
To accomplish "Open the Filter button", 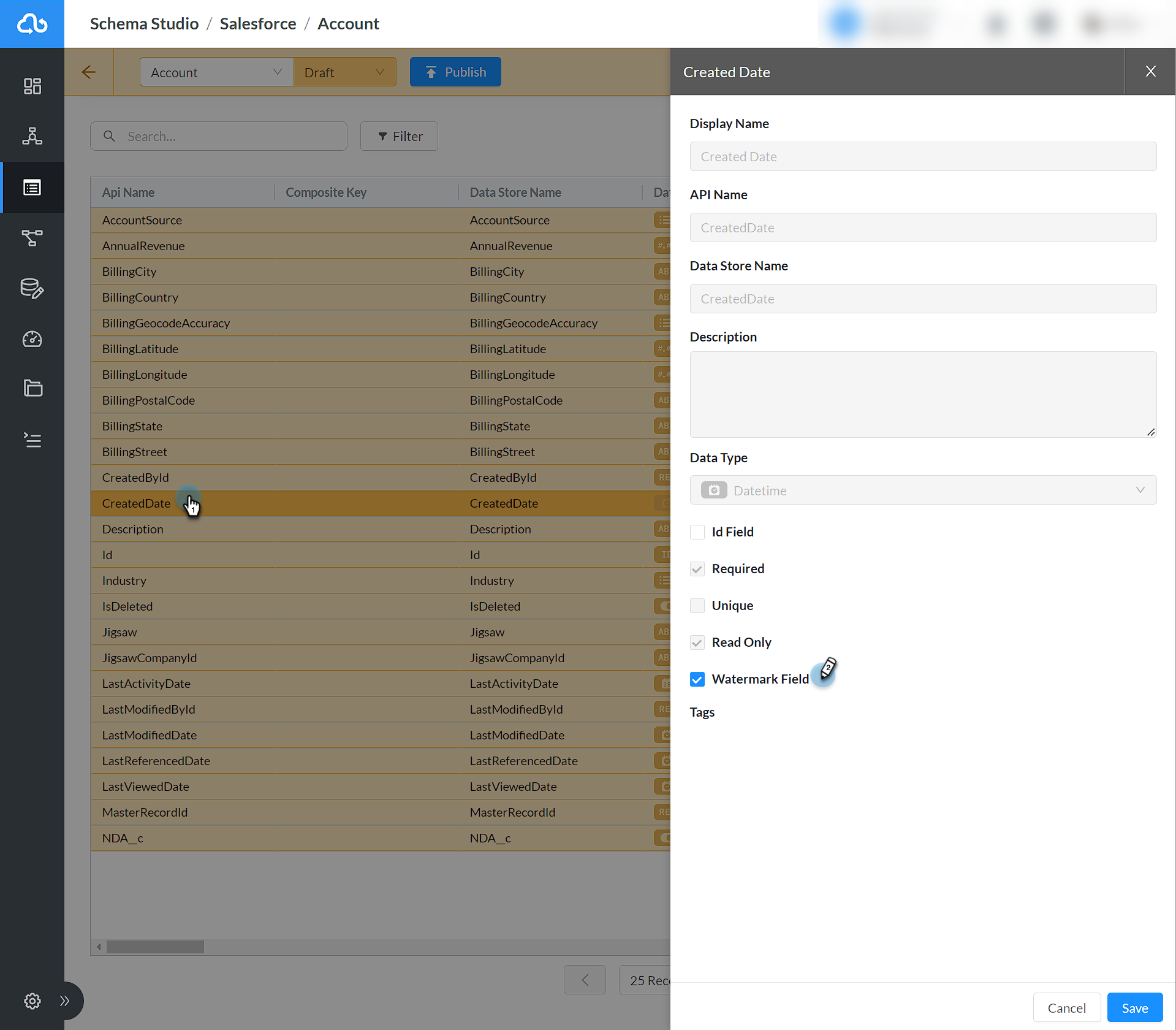I will tap(399, 136).
